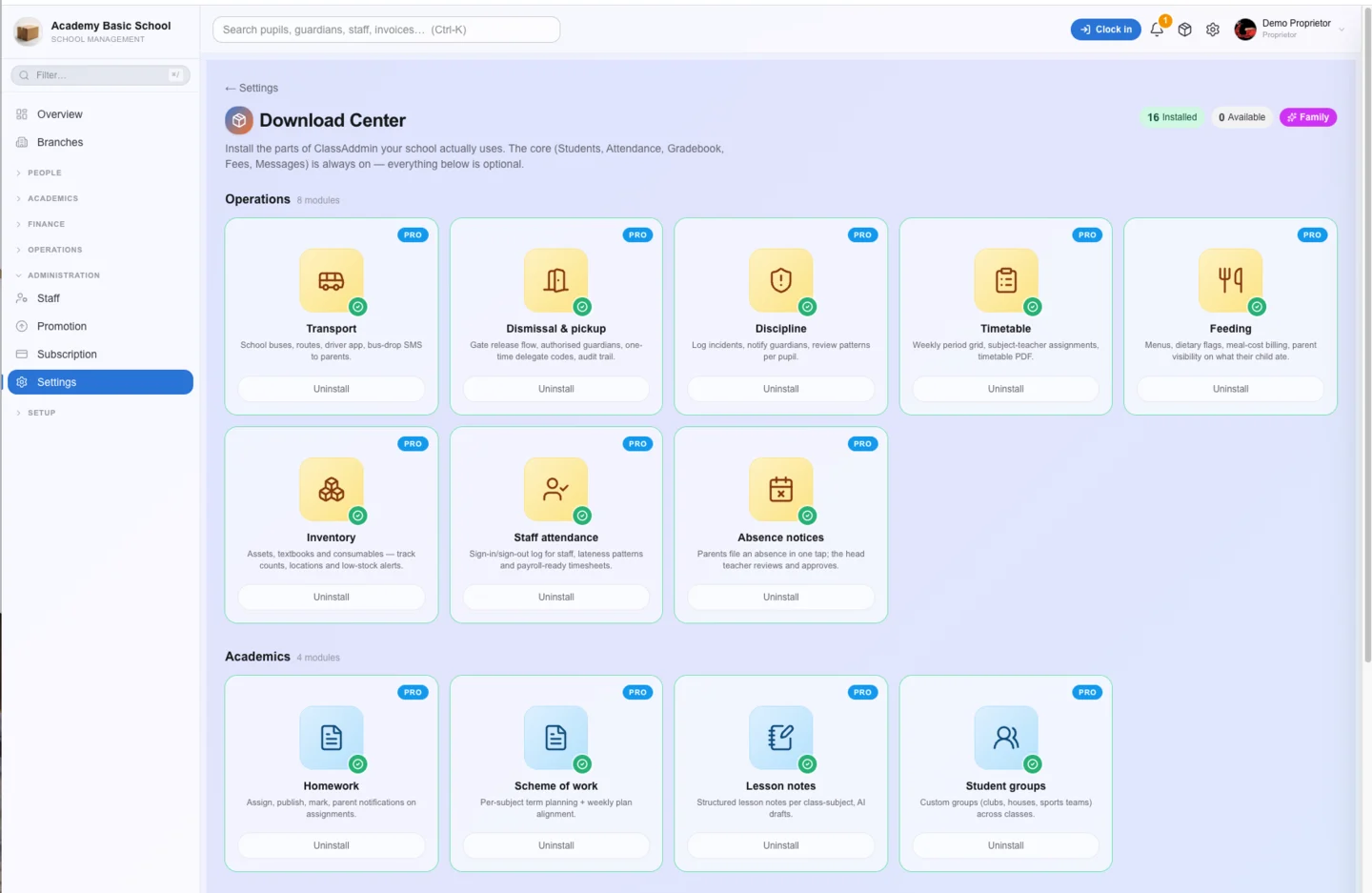Click the Clock in button
This screenshot has height=893, width=1372.
tap(1105, 30)
